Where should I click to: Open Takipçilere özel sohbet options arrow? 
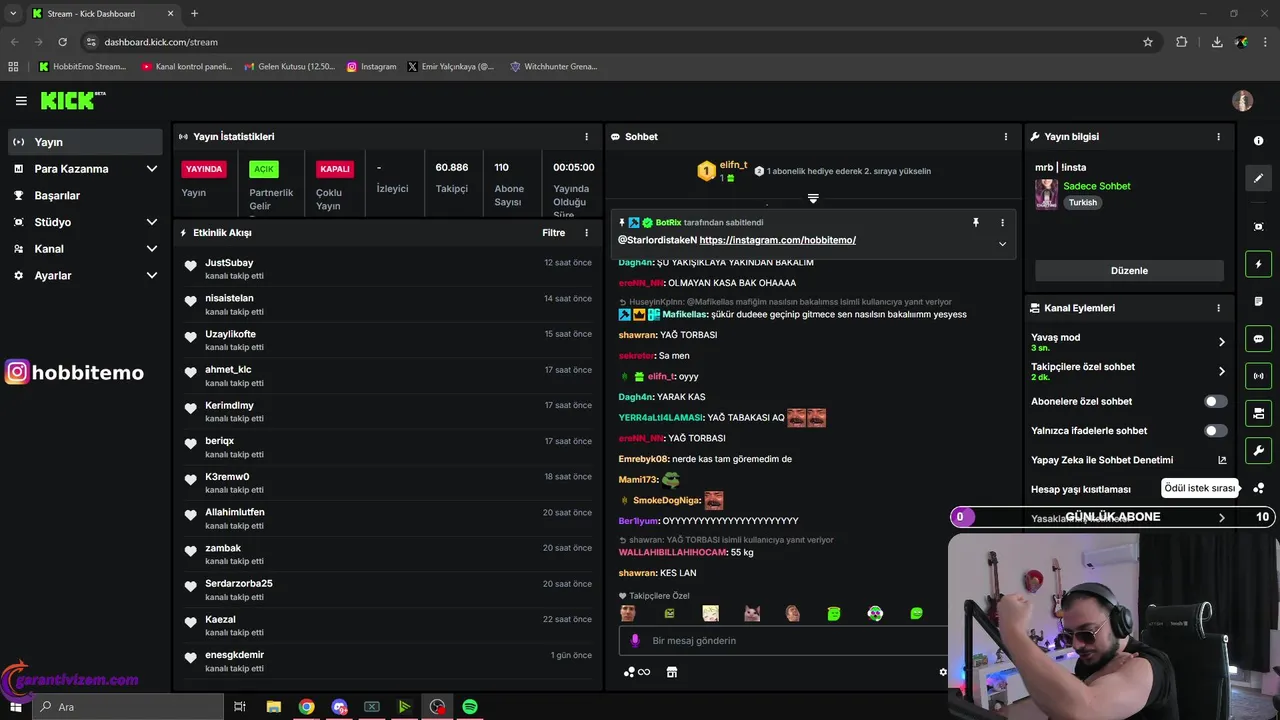point(1221,371)
